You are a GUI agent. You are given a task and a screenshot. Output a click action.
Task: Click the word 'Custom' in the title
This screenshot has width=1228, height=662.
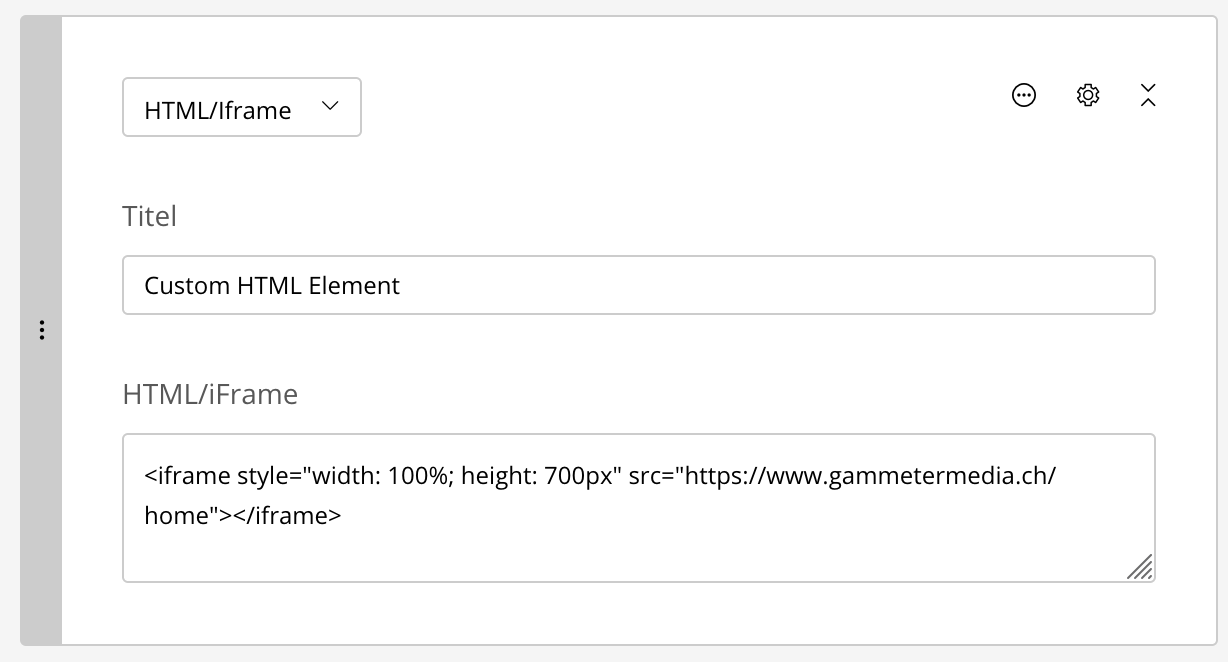coord(187,286)
